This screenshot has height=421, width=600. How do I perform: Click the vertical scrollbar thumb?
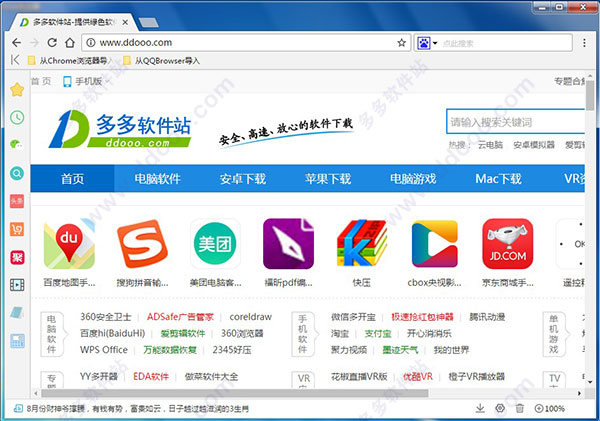(590, 95)
